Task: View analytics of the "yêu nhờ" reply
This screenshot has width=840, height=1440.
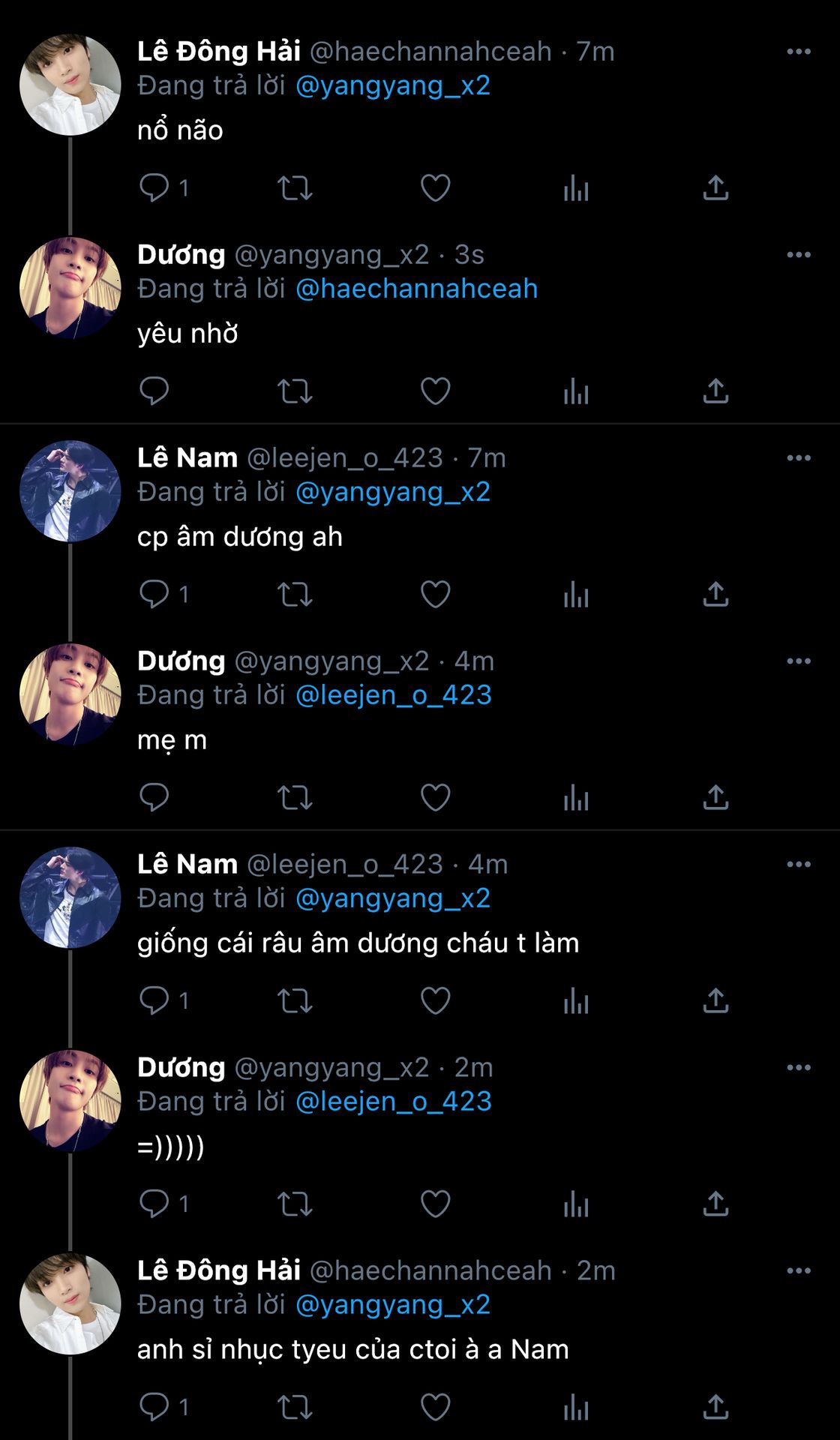Action: point(576,391)
